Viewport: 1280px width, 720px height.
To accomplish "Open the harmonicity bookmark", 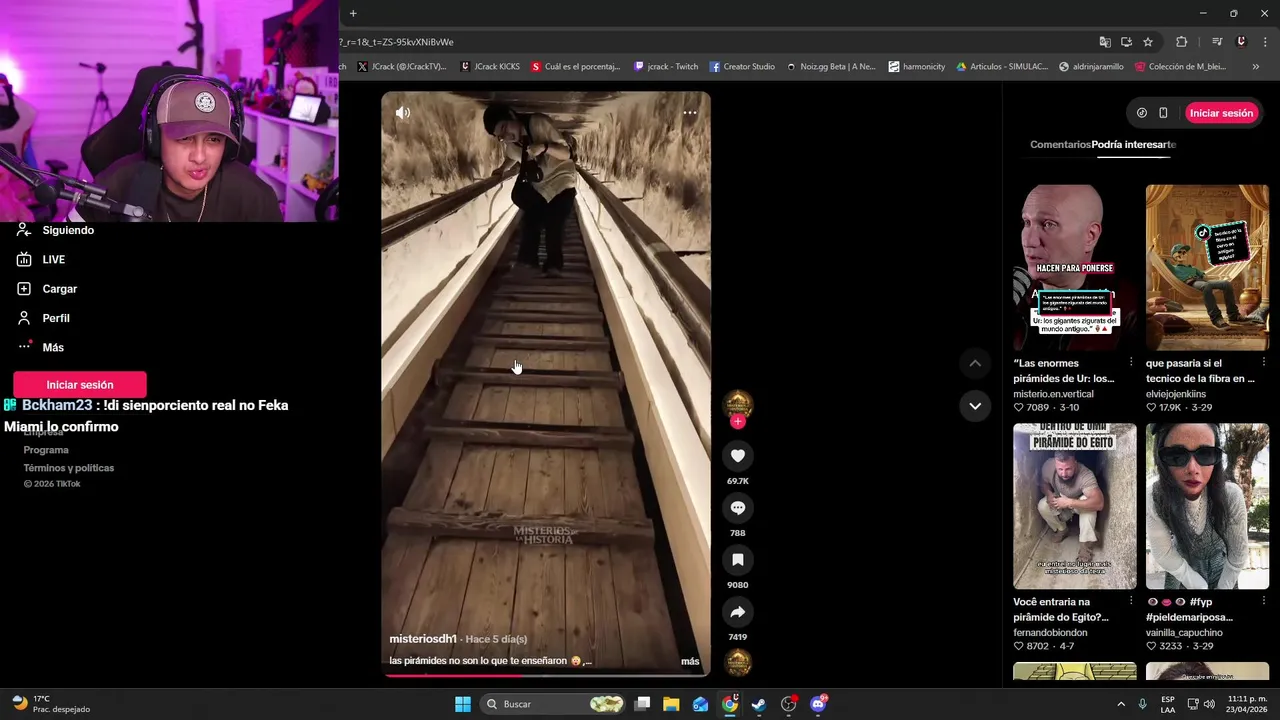I will (x=916, y=67).
